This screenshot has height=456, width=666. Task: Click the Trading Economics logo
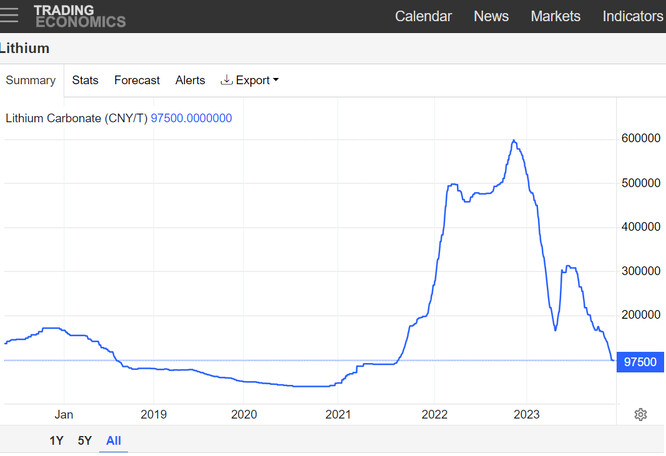click(80, 16)
